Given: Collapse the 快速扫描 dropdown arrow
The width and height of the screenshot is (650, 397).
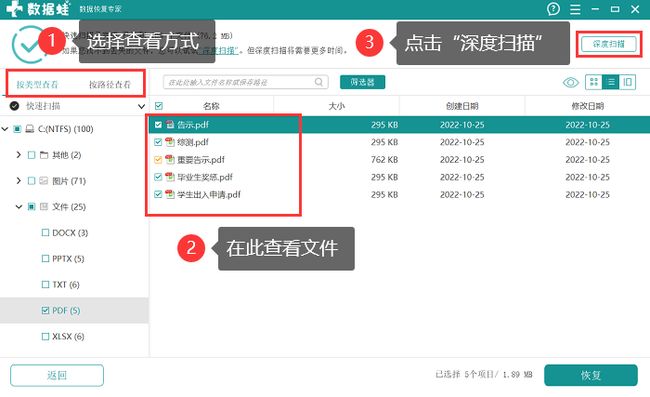Looking at the screenshot, I should click(x=141, y=107).
